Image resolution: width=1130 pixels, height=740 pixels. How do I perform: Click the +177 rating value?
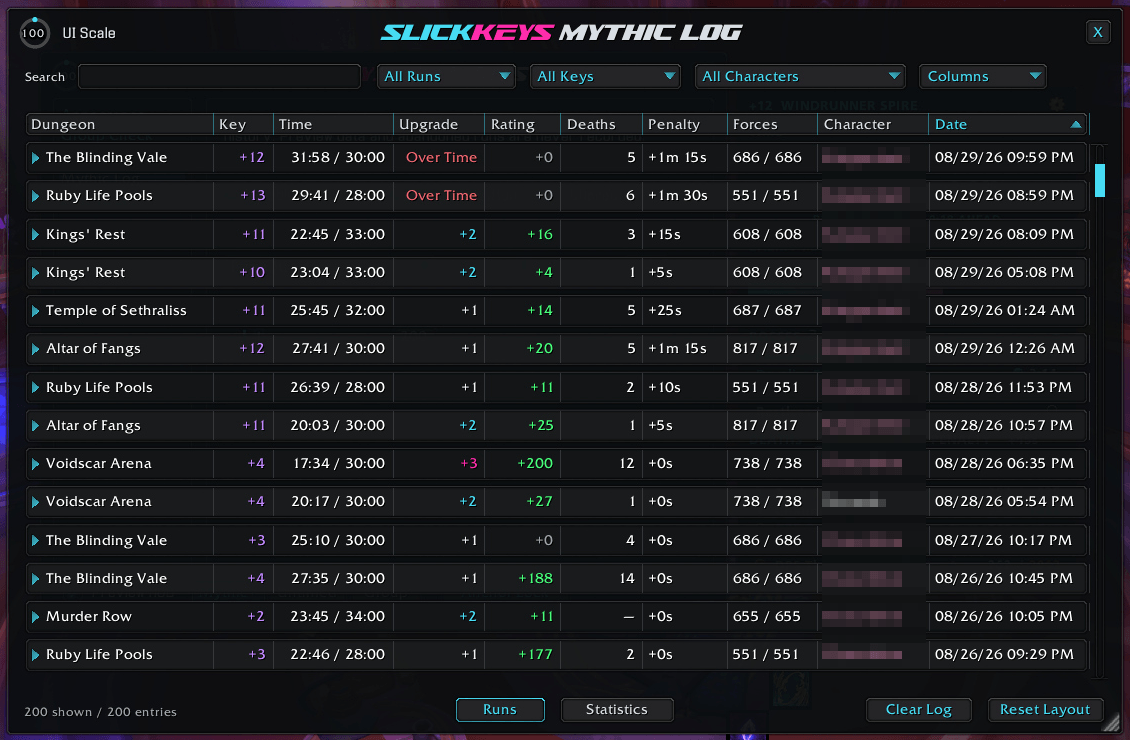[x=535, y=655]
